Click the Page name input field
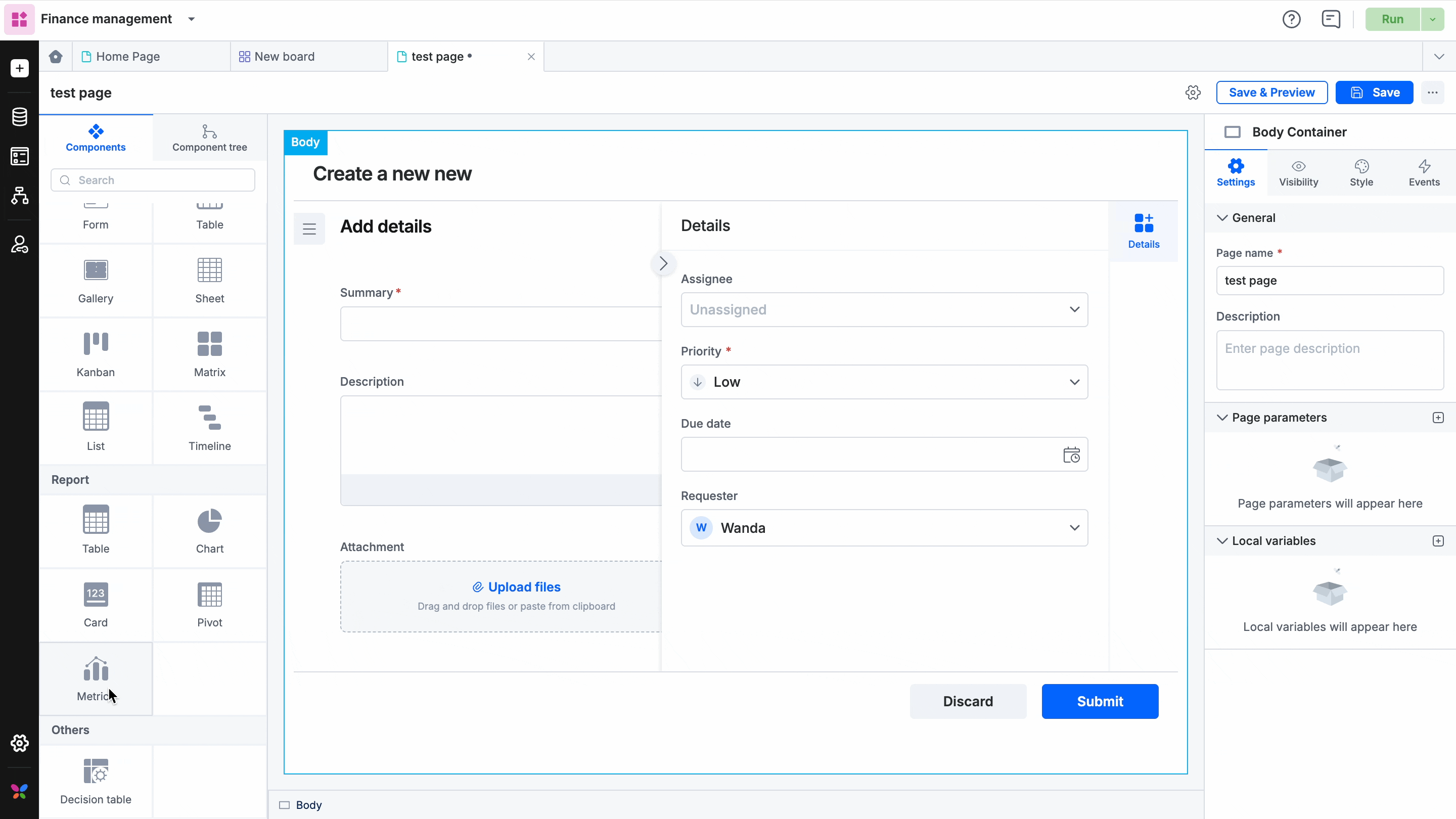 (1330, 281)
